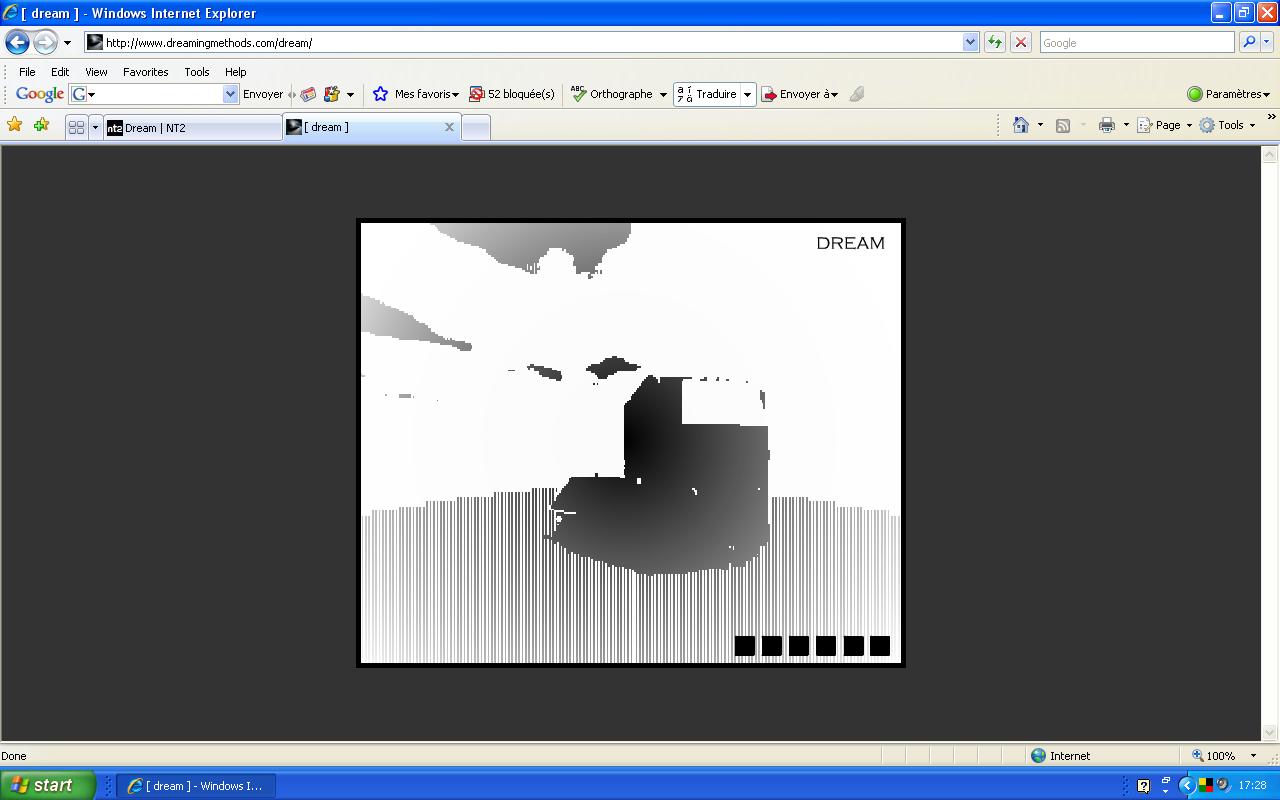Expand the Google toolbar search history dropdown
The width and height of the screenshot is (1280, 800).
[230, 94]
